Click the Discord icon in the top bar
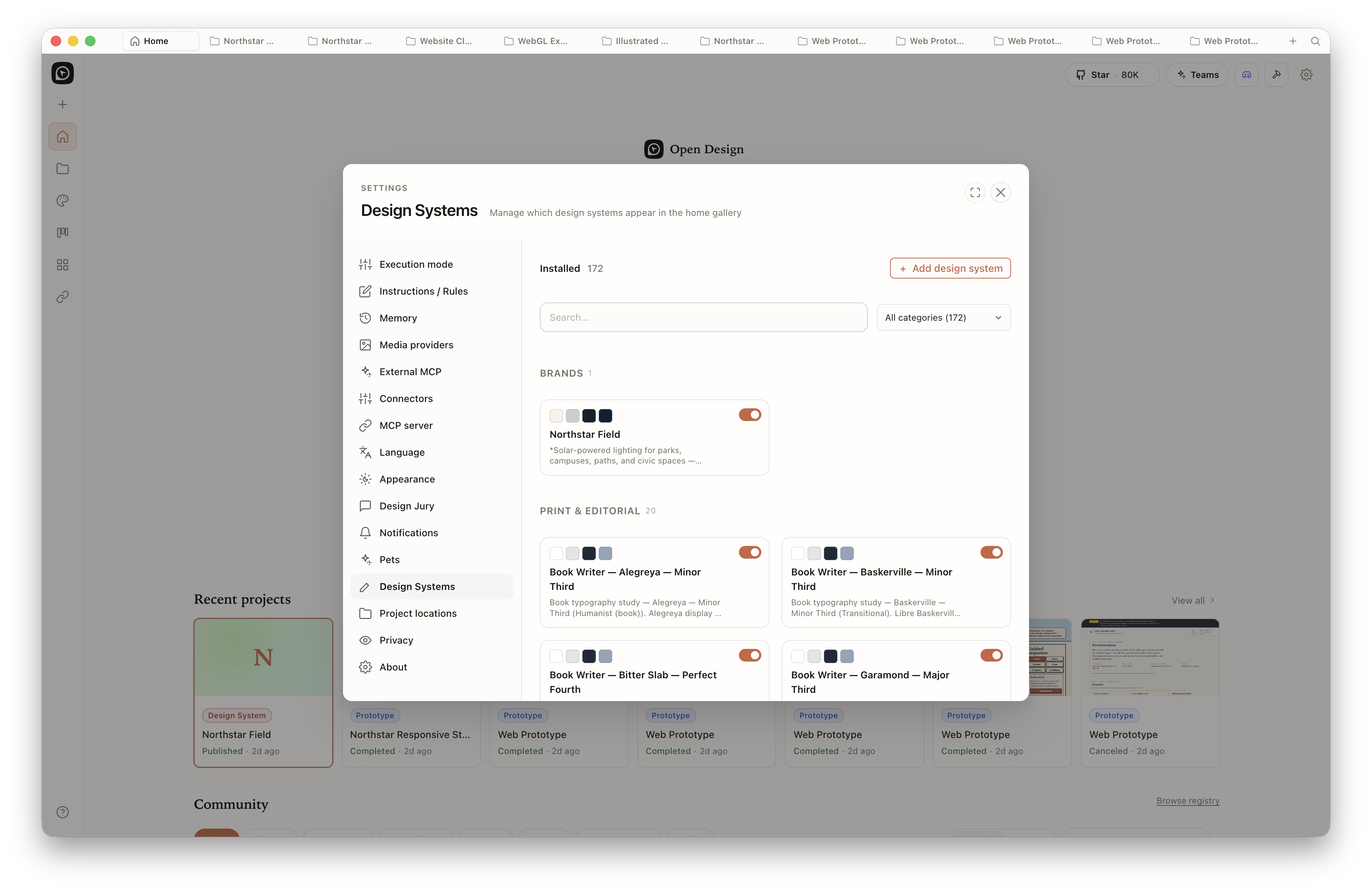 coord(1246,74)
